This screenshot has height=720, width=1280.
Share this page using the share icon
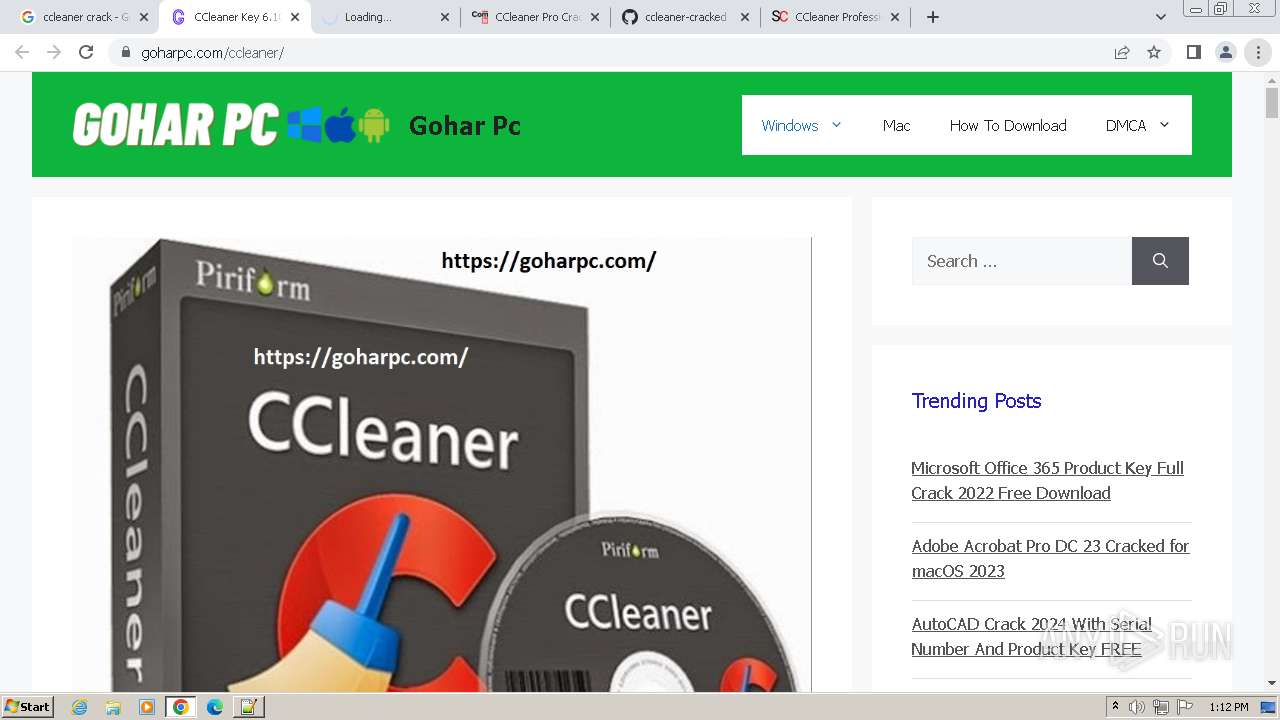coord(1122,52)
